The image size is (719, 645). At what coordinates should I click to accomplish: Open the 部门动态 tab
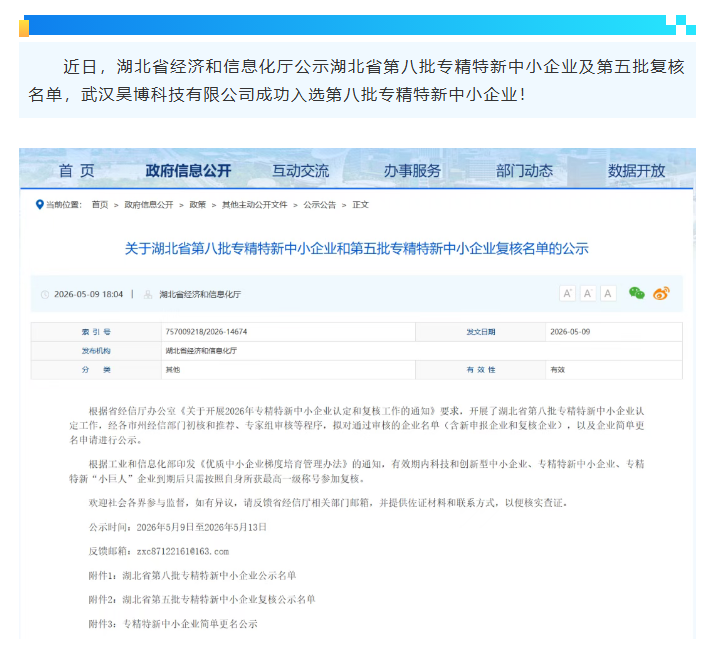(524, 171)
